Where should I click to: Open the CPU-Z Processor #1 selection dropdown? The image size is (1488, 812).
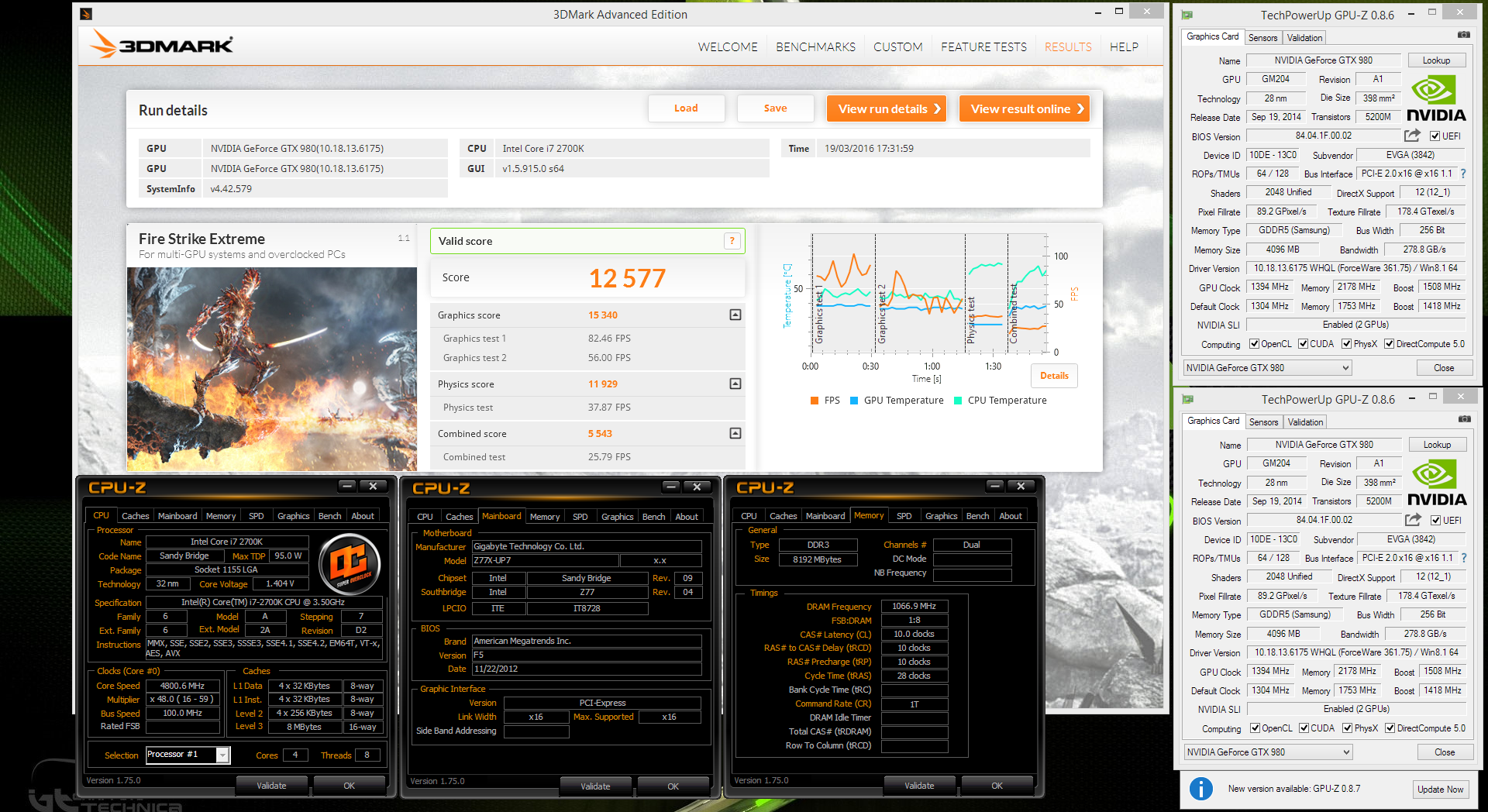tap(188, 755)
